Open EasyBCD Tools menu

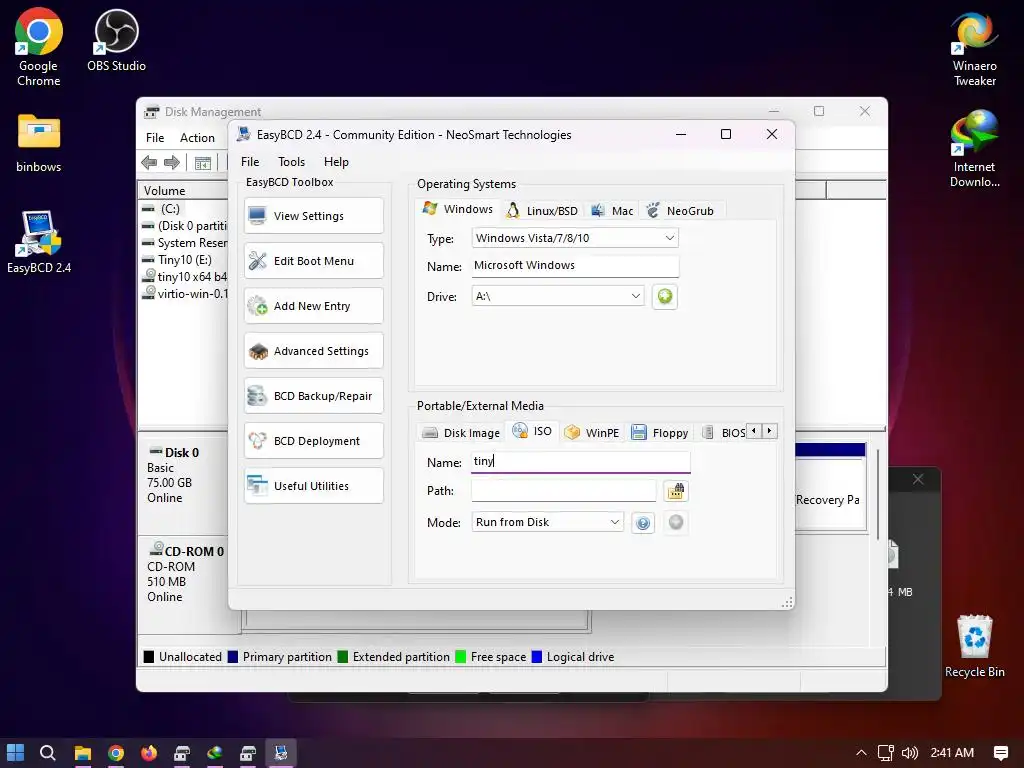pyautogui.click(x=291, y=162)
